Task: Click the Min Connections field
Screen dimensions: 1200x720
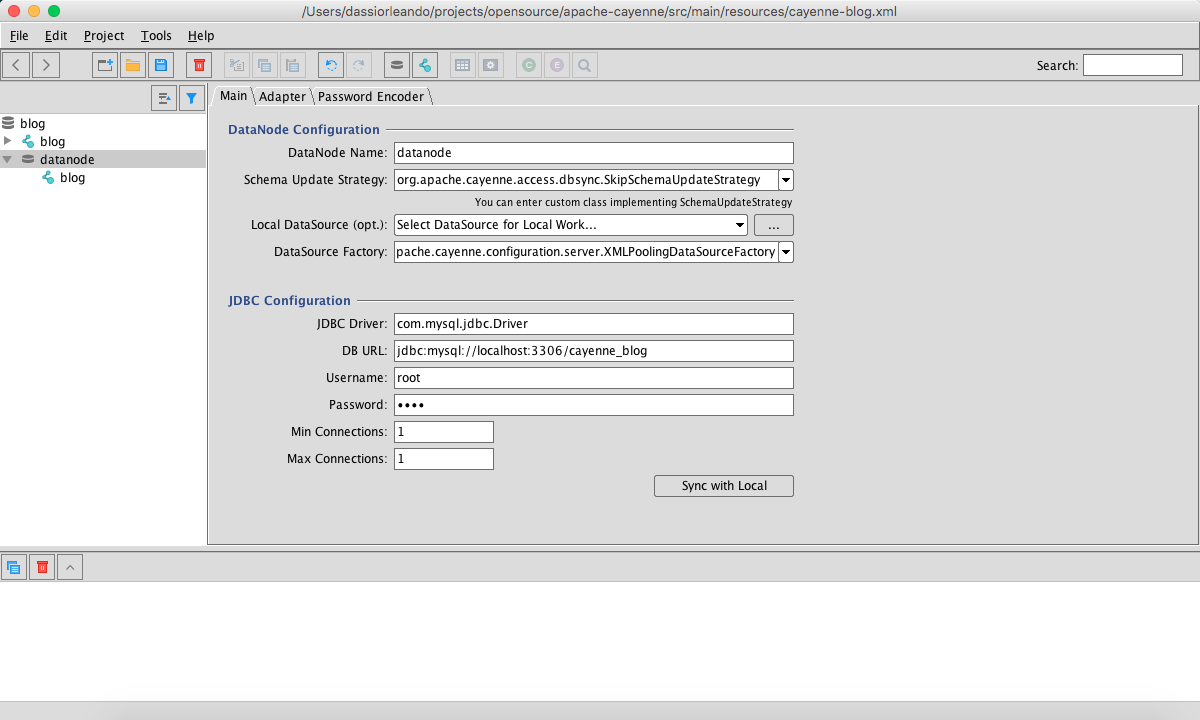Action: coord(444,432)
